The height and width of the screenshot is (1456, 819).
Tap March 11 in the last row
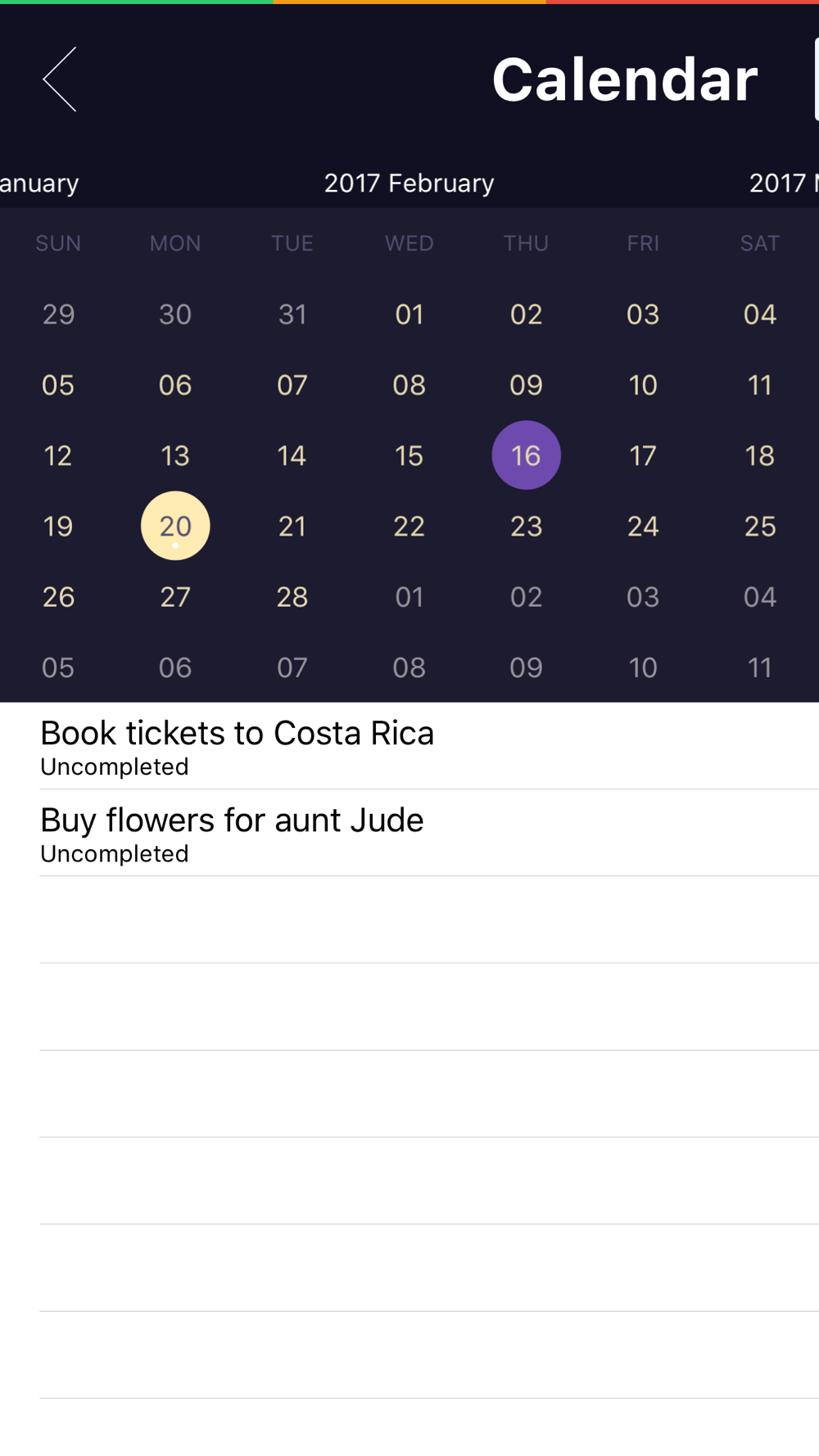pos(759,667)
